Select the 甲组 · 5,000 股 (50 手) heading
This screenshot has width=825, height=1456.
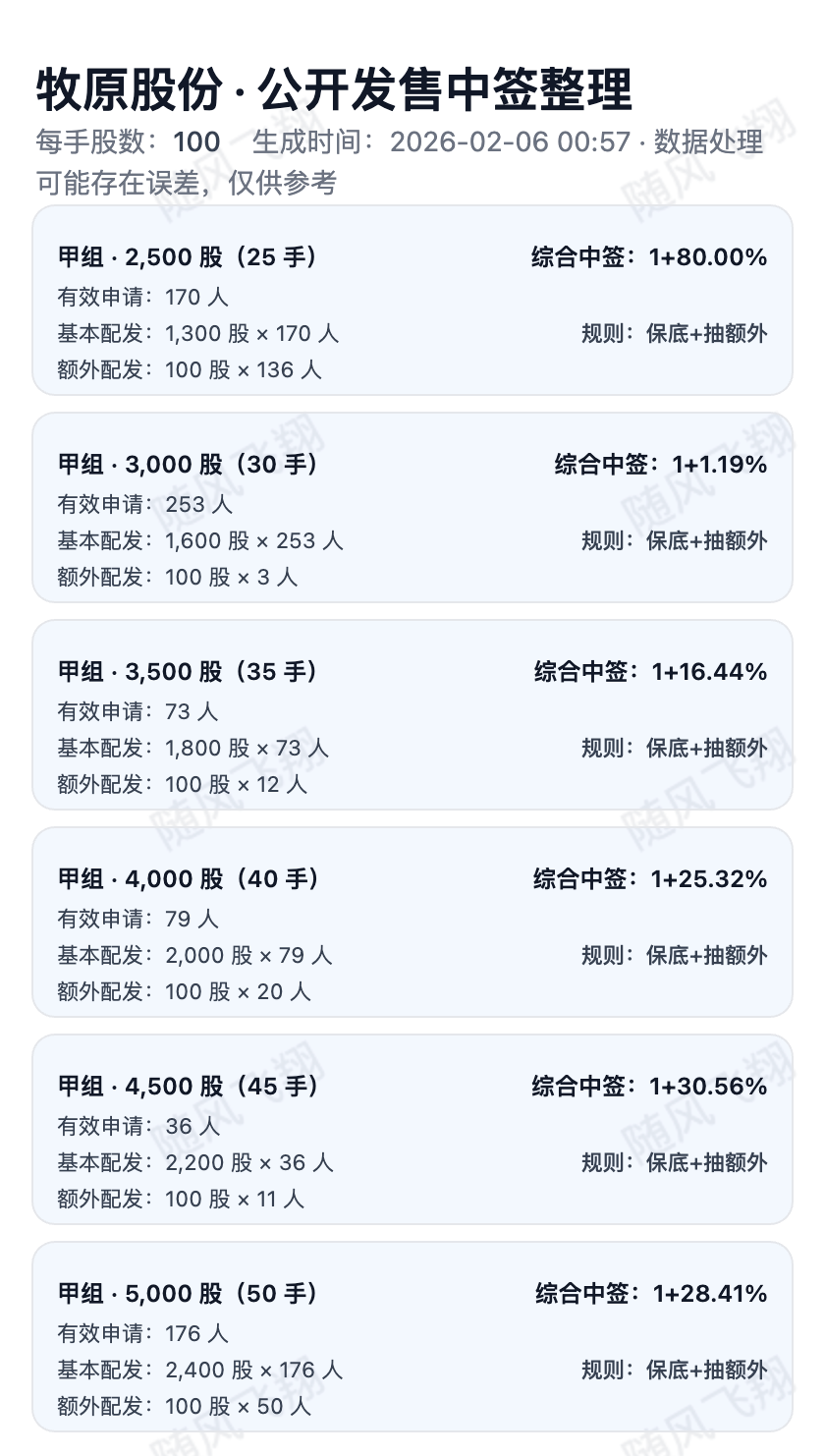(x=189, y=1294)
